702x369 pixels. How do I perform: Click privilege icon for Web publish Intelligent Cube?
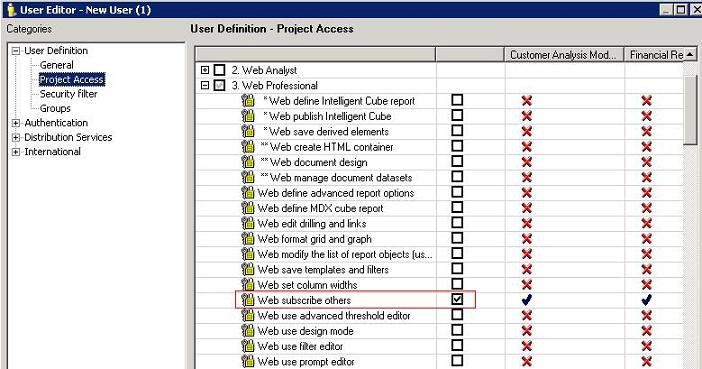click(x=248, y=116)
